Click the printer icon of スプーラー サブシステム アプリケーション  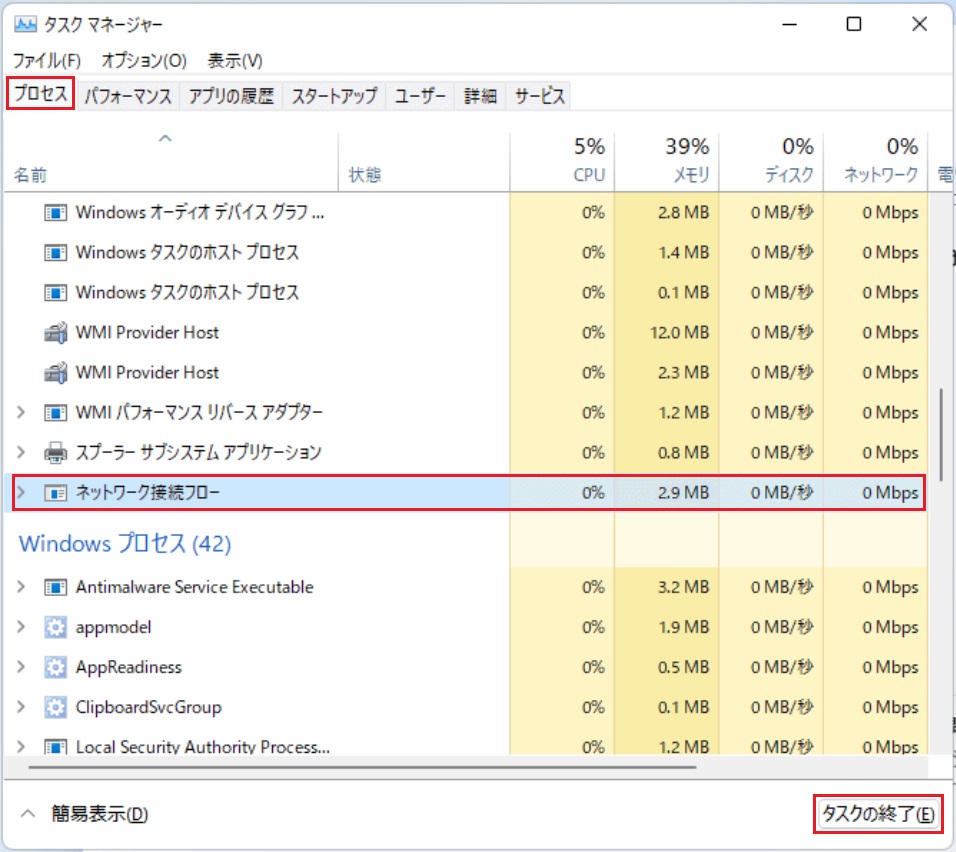(55, 453)
